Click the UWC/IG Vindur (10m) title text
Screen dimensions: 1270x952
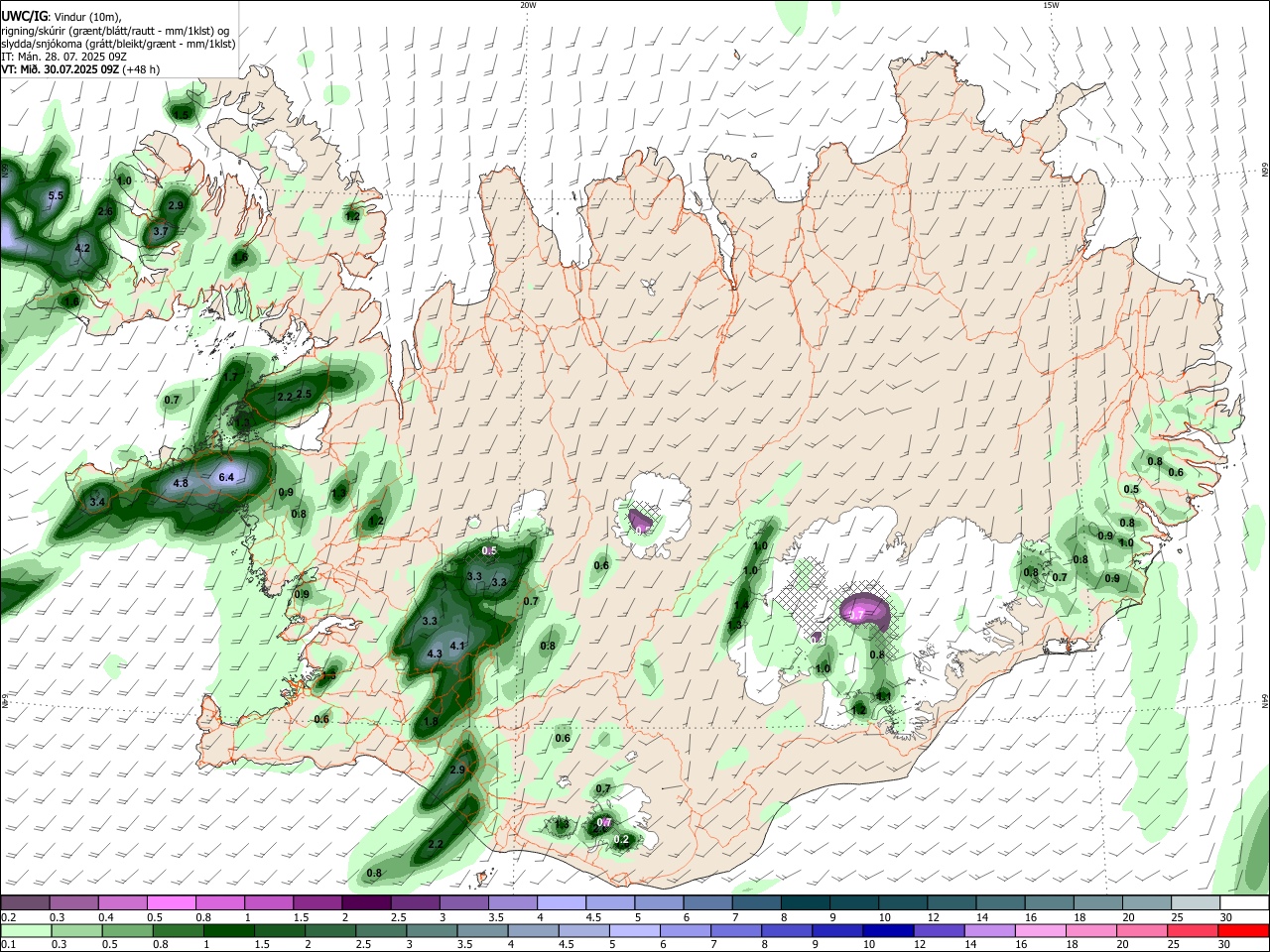(62, 15)
